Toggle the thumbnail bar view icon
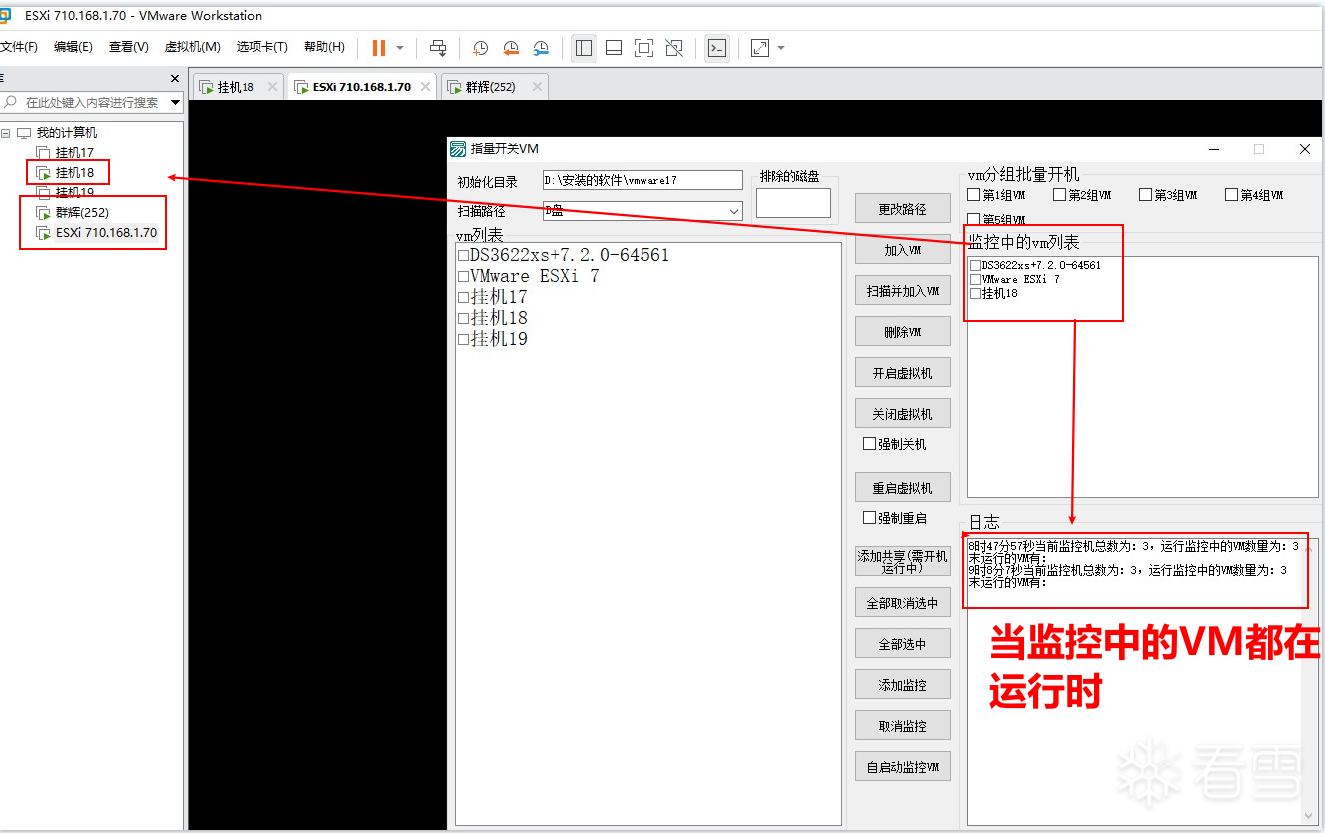The height and width of the screenshot is (833, 1325). tap(614, 48)
